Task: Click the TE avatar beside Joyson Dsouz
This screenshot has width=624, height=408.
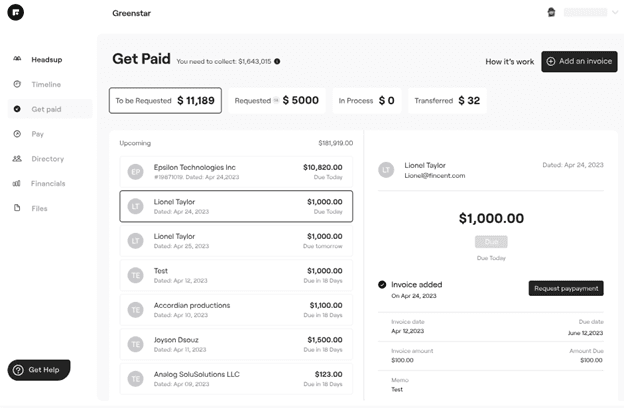Action: click(135, 344)
